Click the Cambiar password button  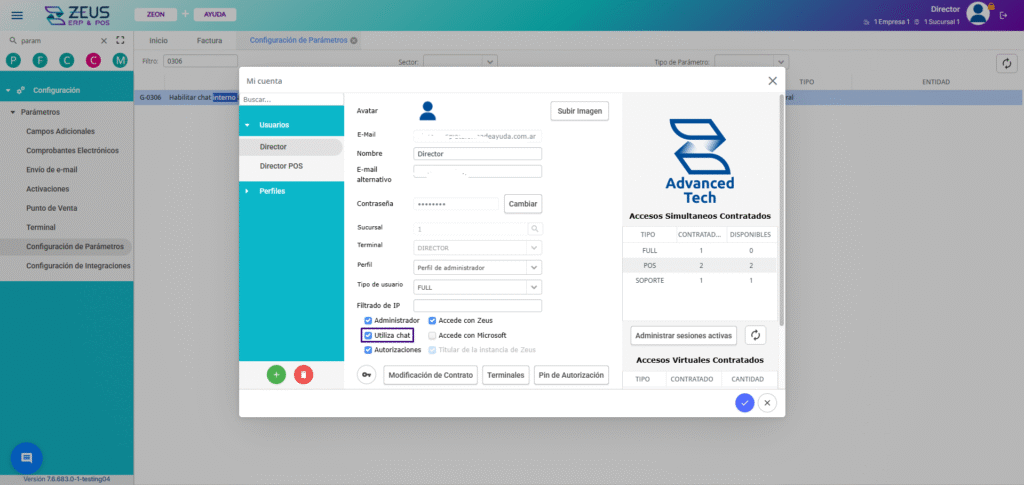click(523, 203)
